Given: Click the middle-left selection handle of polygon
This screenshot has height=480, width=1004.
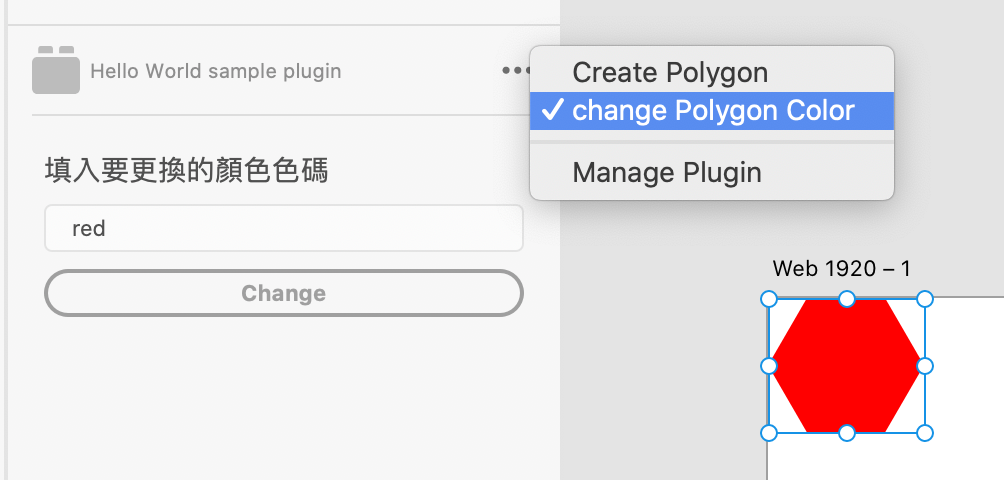Looking at the screenshot, I should click(768, 366).
